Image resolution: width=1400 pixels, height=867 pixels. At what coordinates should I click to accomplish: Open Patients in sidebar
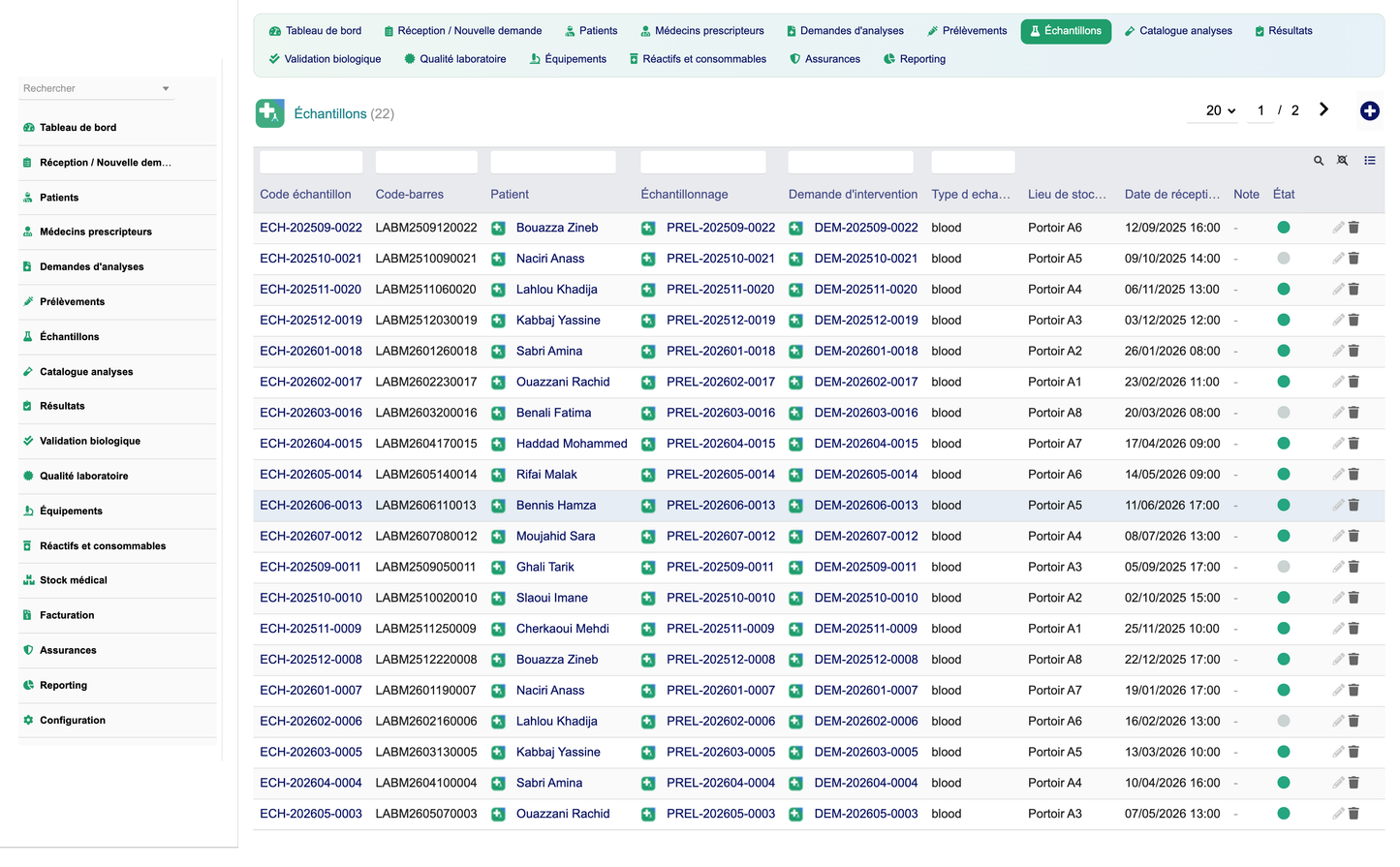point(59,197)
